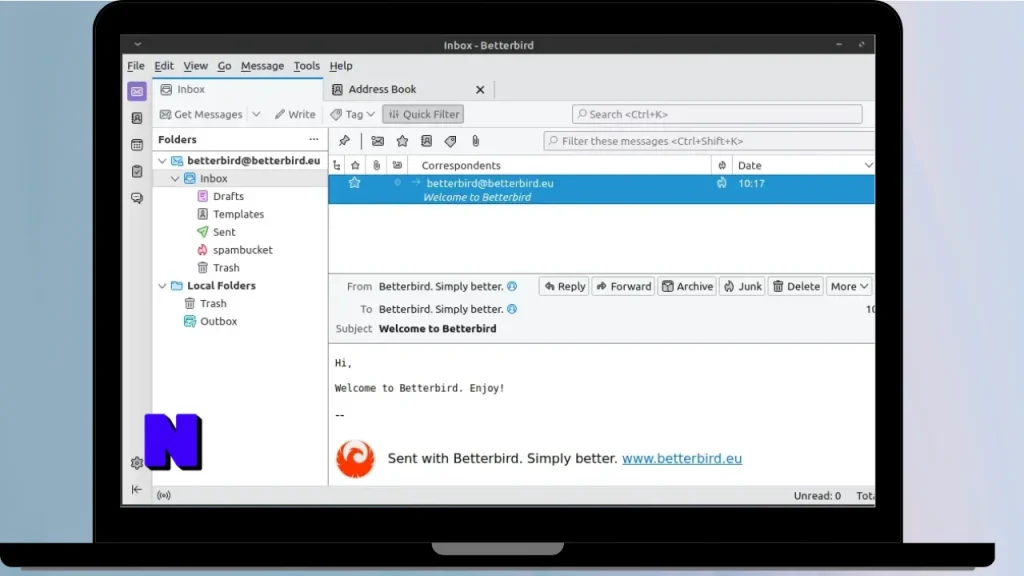This screenshot has width=1024, height=576.
Task: Open the Tag dropdown
Action: pyautogui.click(x=353, y=114)
